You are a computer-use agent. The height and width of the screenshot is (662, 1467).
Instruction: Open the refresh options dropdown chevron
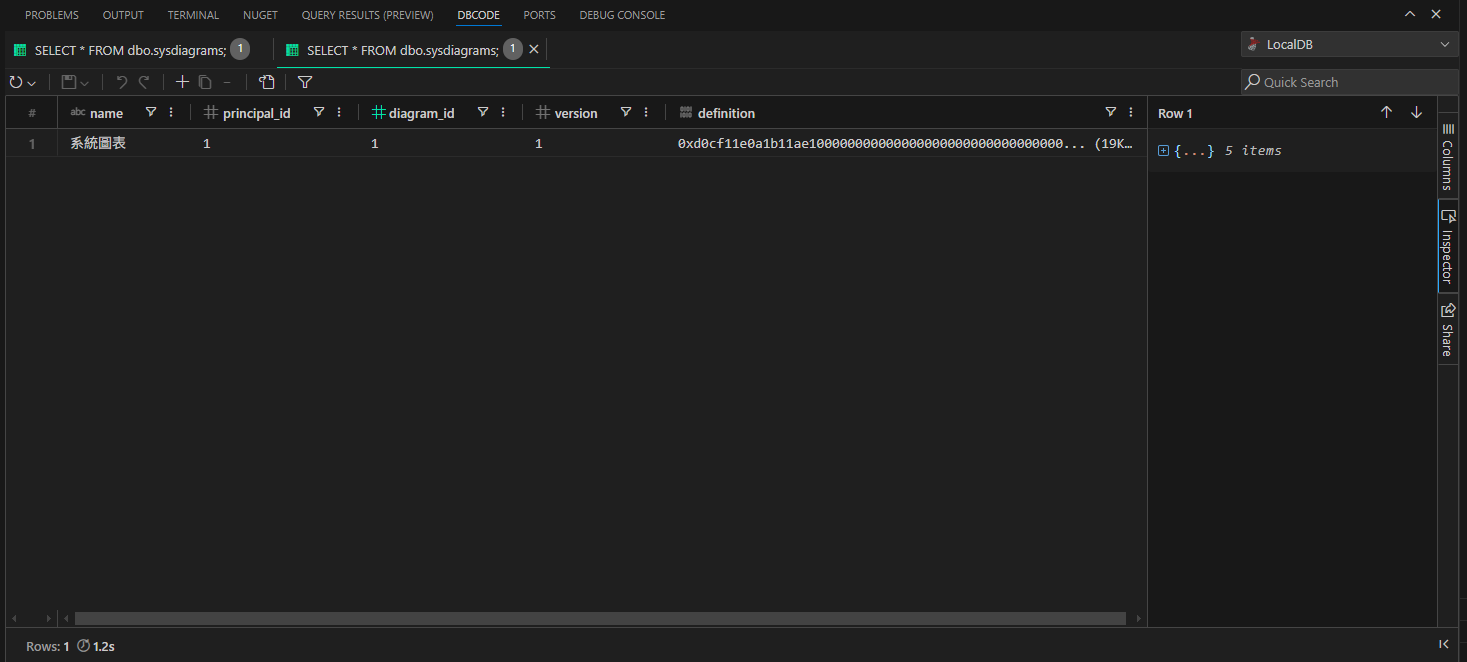[32, 83]
